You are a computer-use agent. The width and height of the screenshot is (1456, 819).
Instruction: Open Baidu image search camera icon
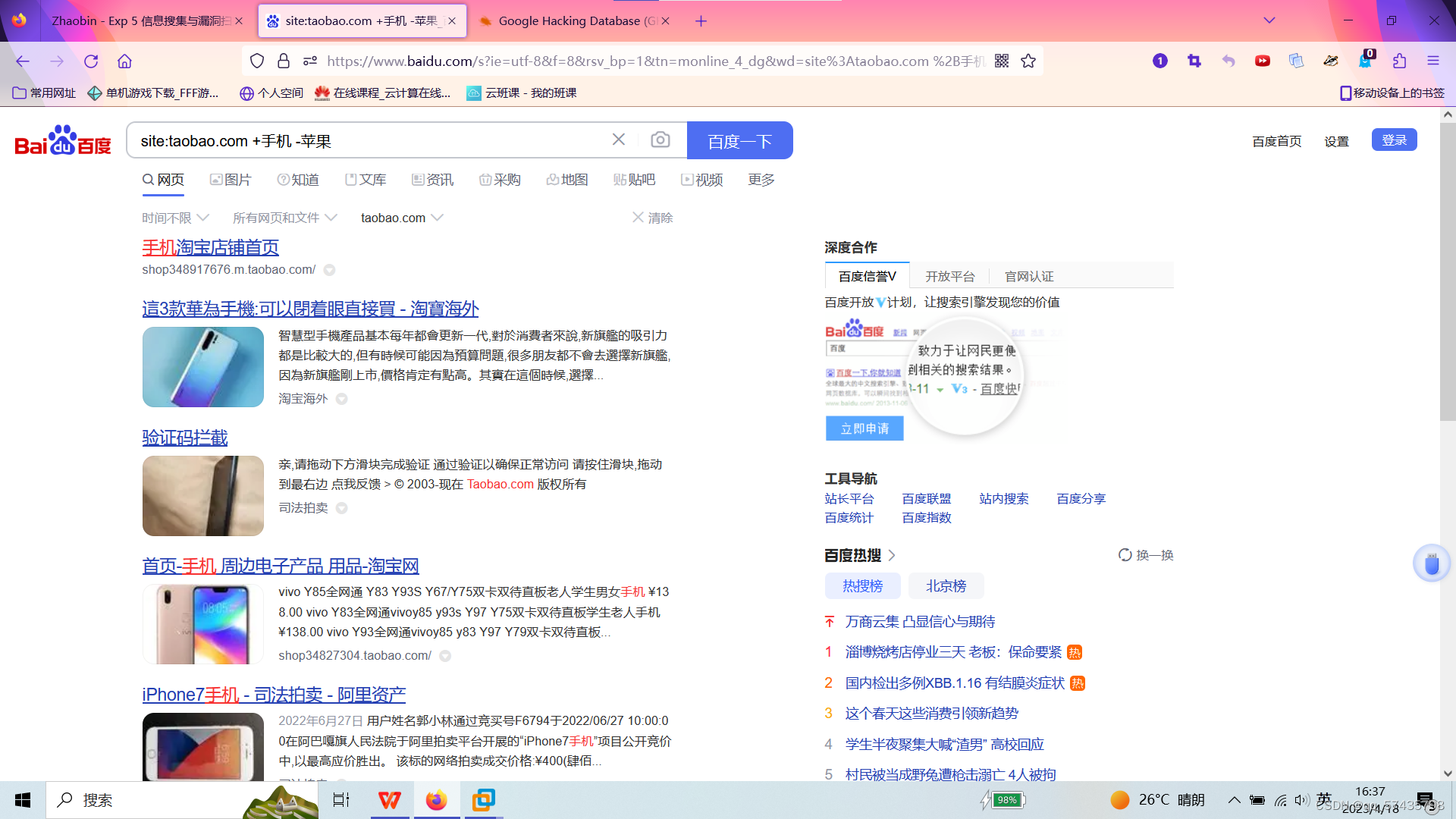[x=661, y=140]
